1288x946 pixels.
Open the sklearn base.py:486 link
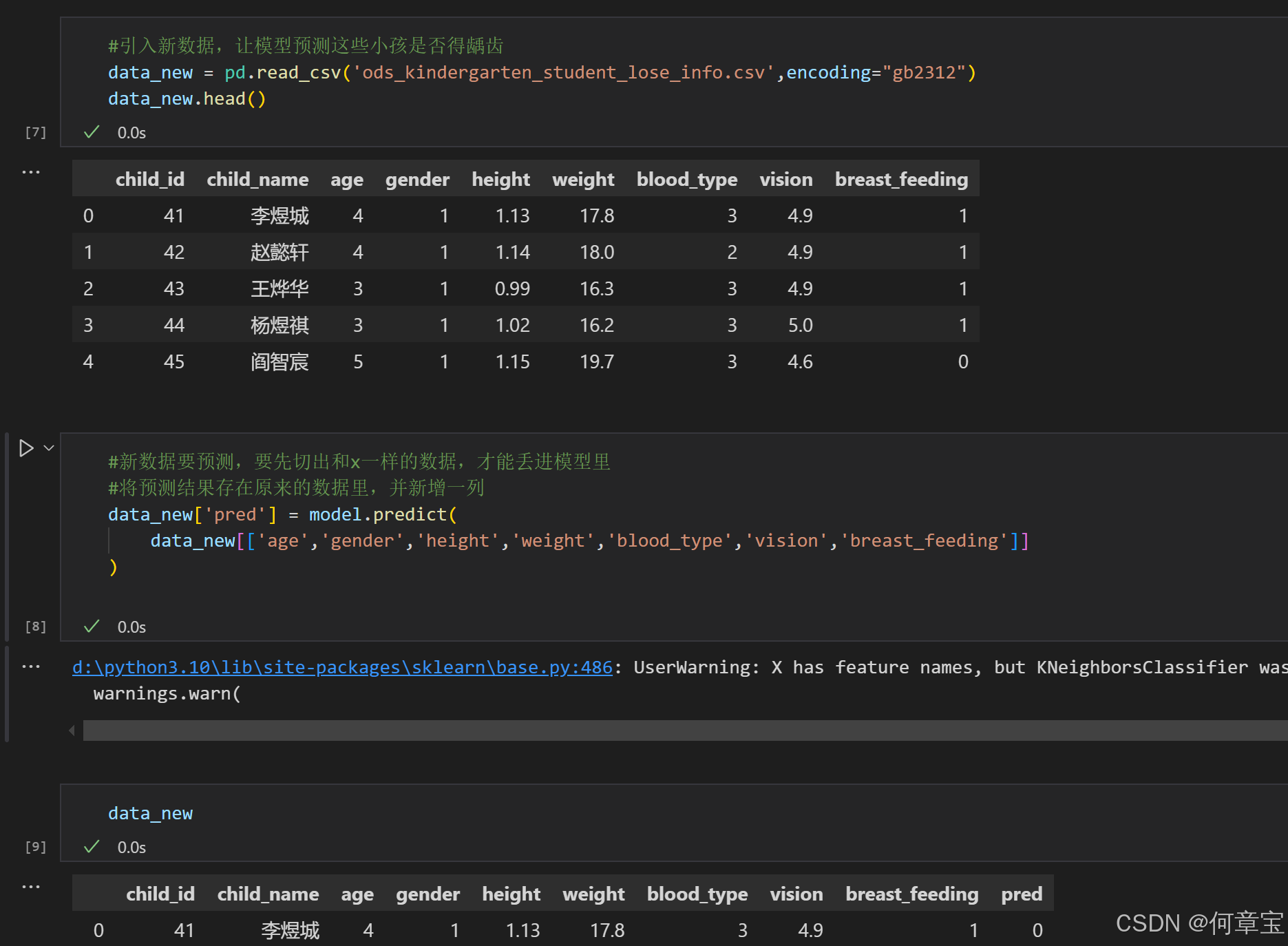click(x=342, y=667)
